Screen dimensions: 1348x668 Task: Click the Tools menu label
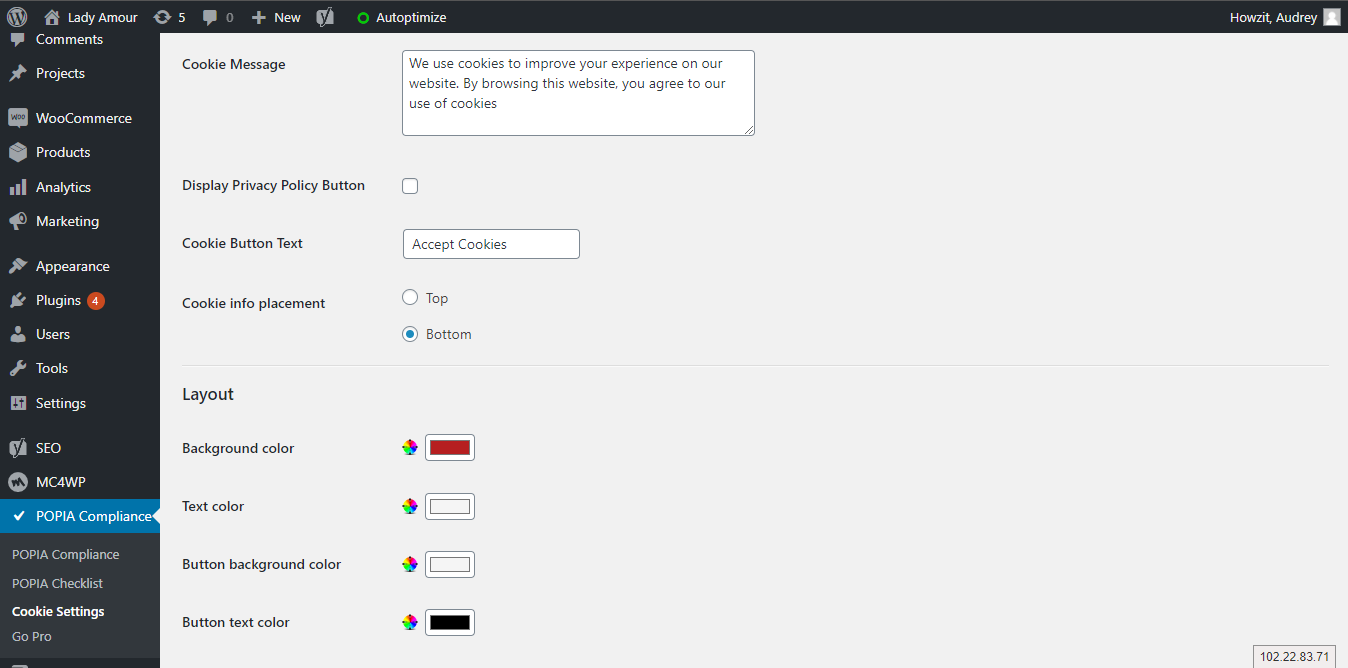(x=52, y=368)
